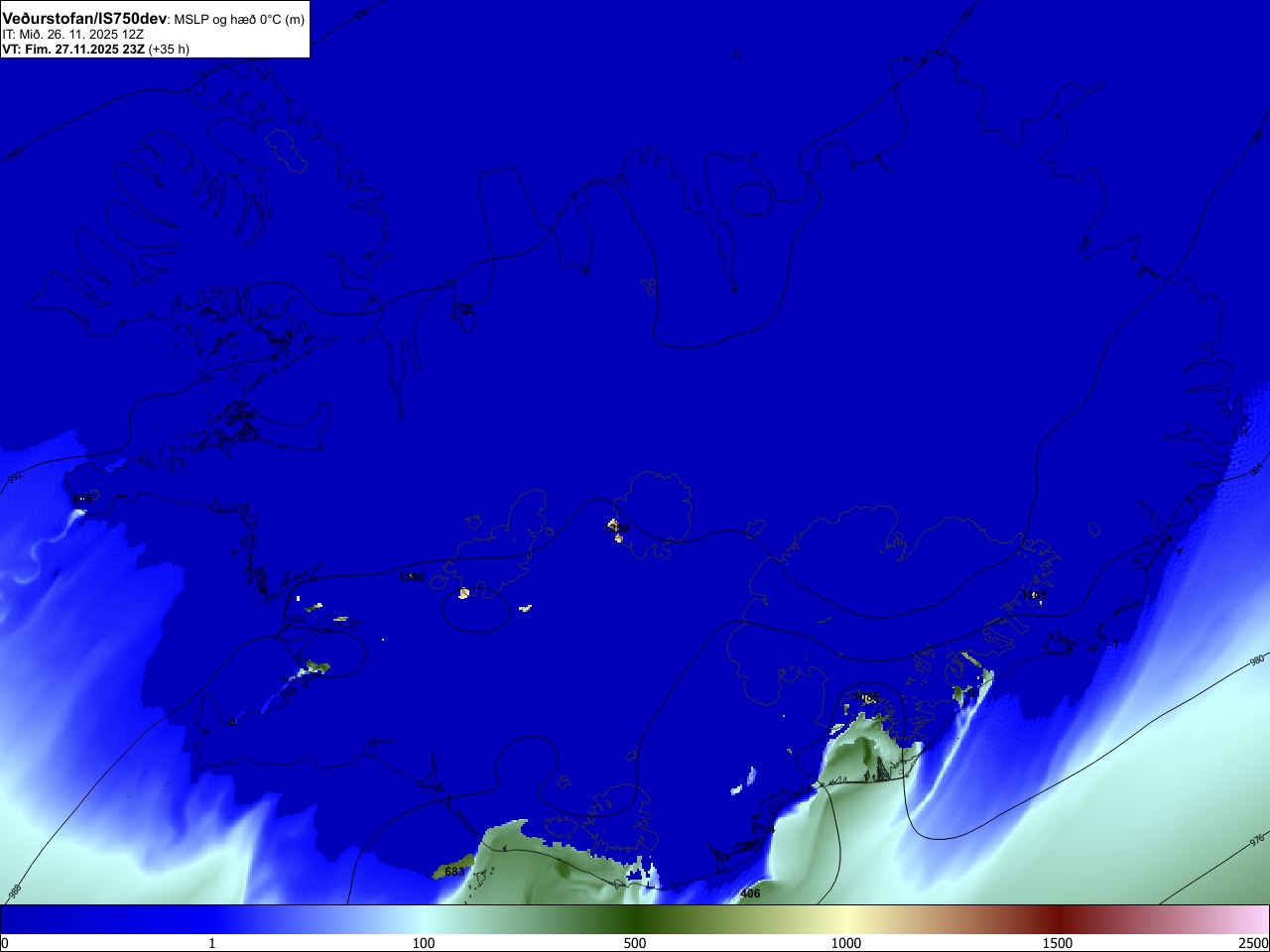Click the 406 height label on the map
This screenshot has width=1270, height=952.
coord(750,893)
